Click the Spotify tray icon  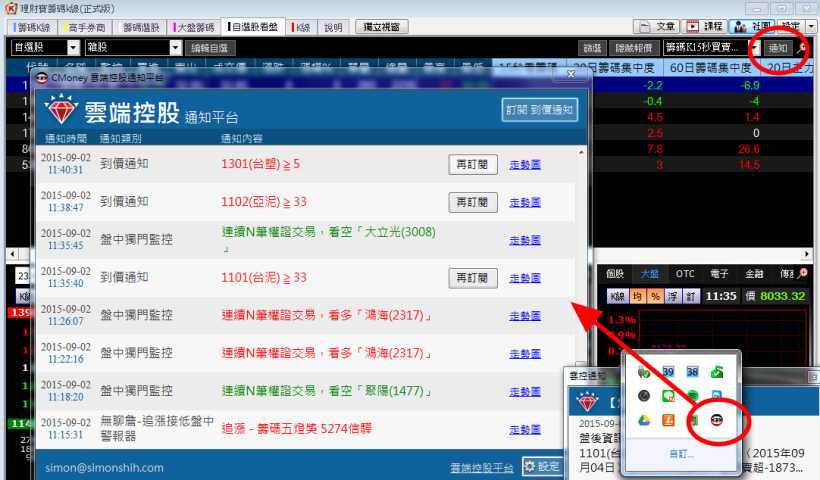(x=692, y=396)
